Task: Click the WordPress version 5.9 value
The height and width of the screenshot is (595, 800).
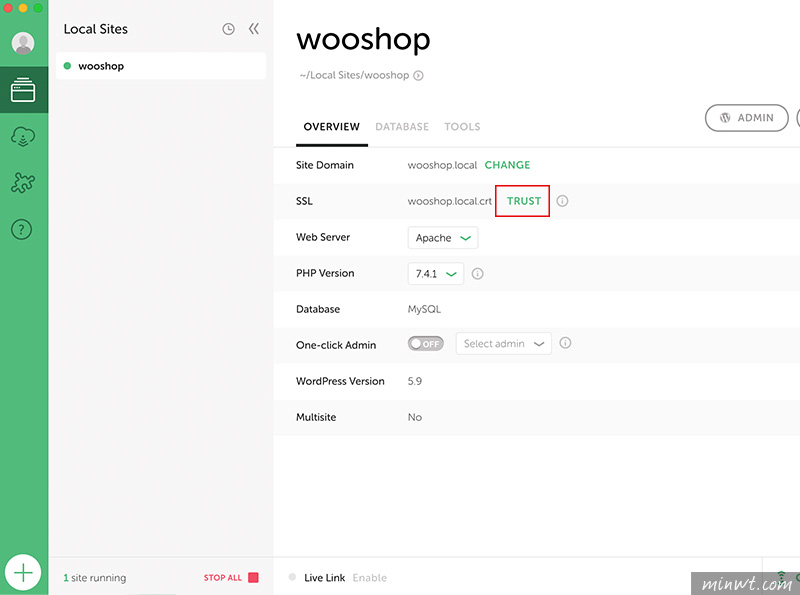Action: point(415,381)
